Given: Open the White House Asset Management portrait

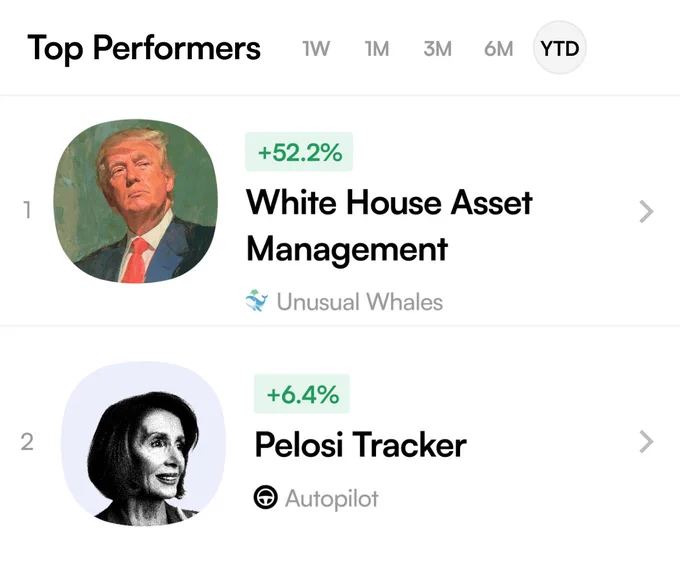Looking at the screenshot, I should (x=136, y=201).
